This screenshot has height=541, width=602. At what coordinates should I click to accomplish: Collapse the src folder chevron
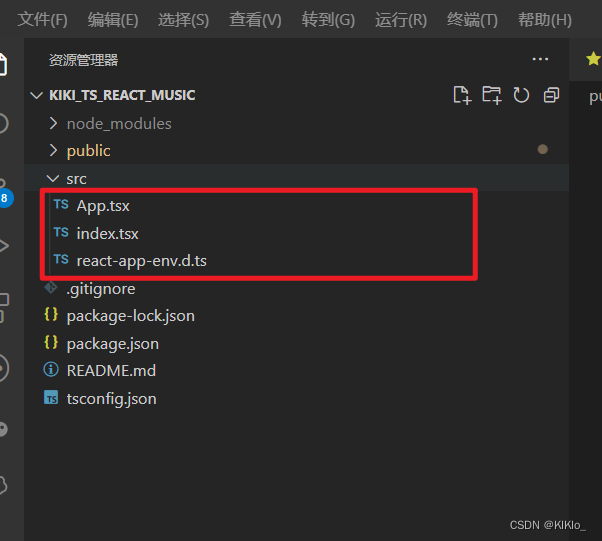pos(53,179)
